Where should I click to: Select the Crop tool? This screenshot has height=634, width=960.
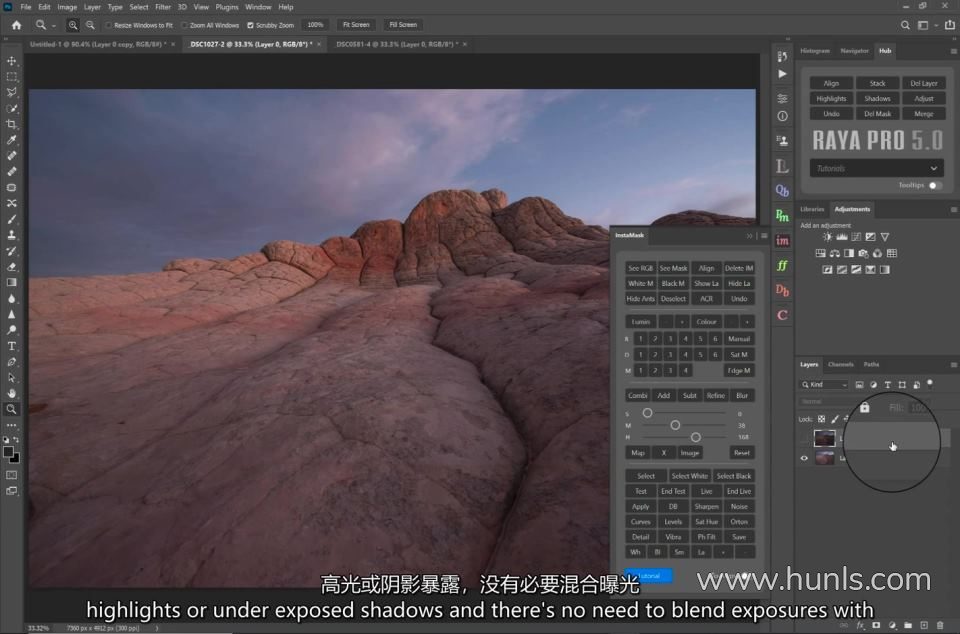[x=12, y=124]
